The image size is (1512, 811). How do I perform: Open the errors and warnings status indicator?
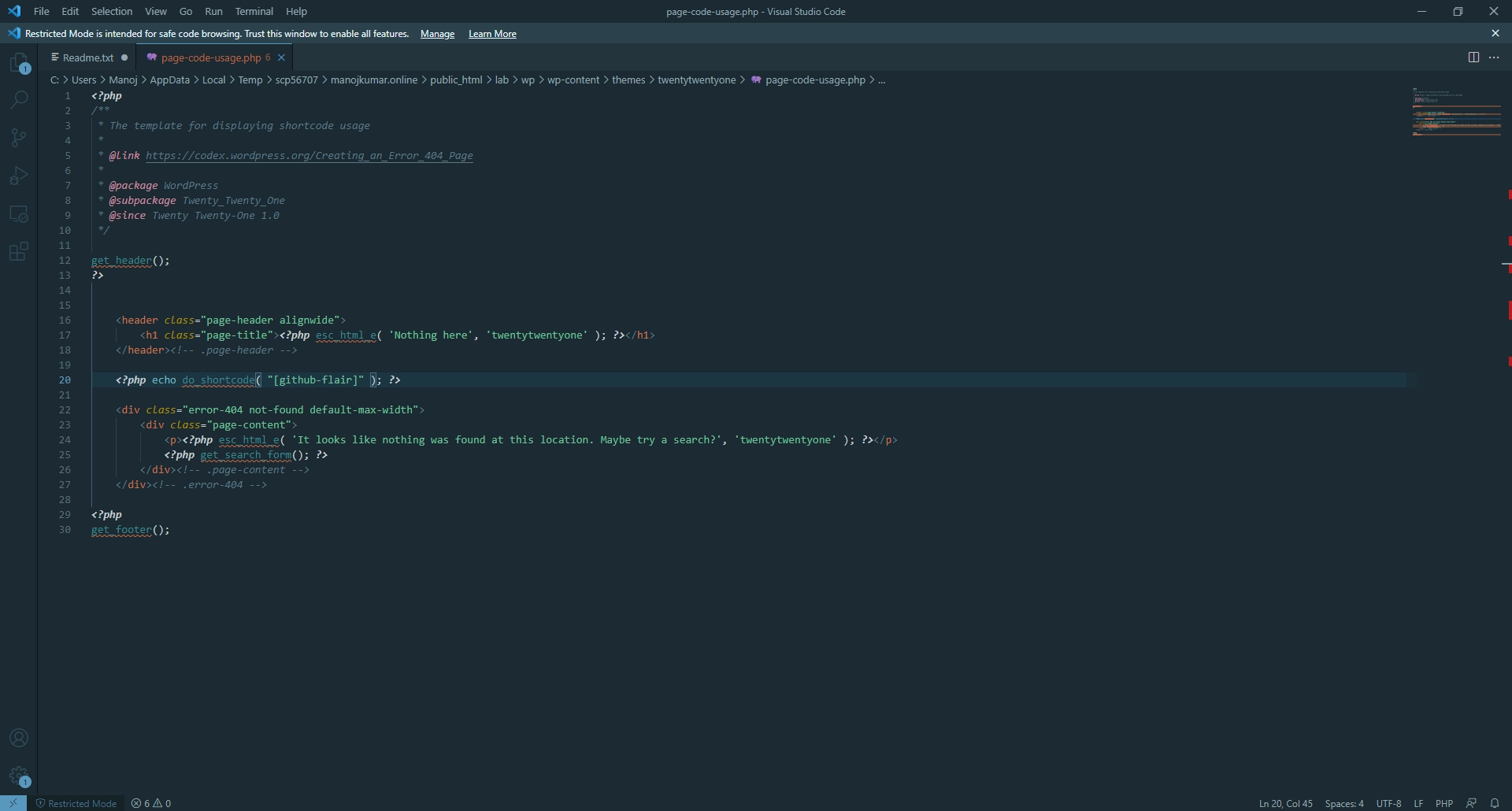(x=151, y=804)
